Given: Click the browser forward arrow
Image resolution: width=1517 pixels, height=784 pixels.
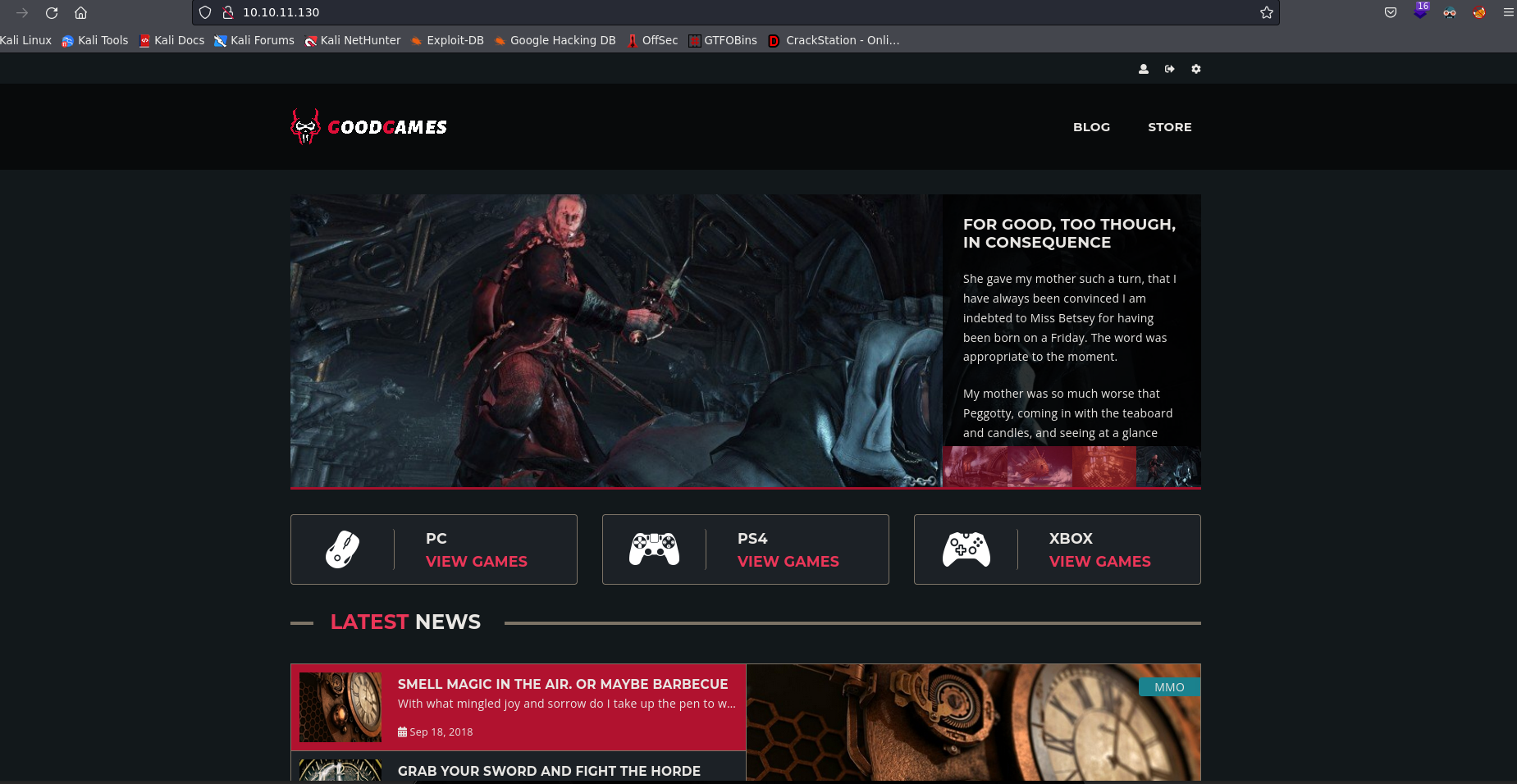Looking at the screenshot, I should click(x=22, y=12).
